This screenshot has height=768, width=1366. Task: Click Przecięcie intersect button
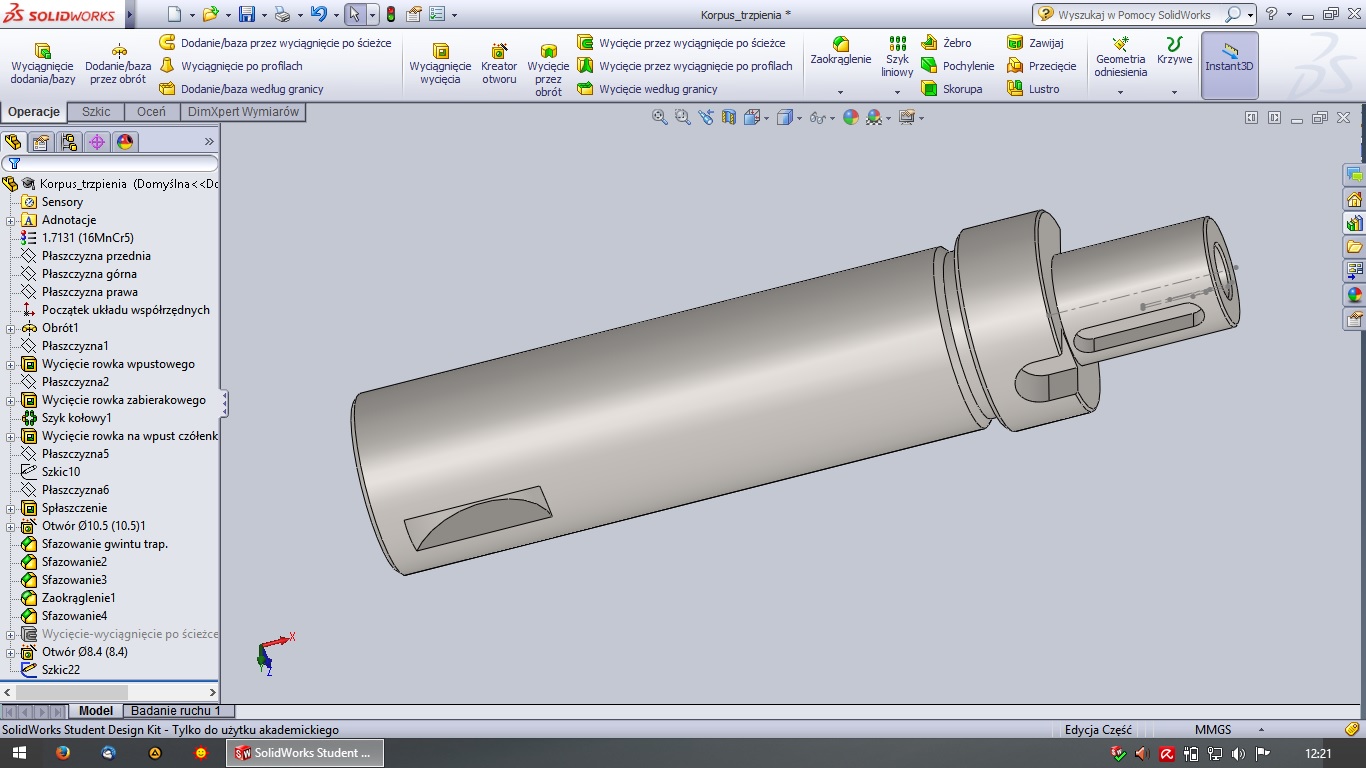1042,66
